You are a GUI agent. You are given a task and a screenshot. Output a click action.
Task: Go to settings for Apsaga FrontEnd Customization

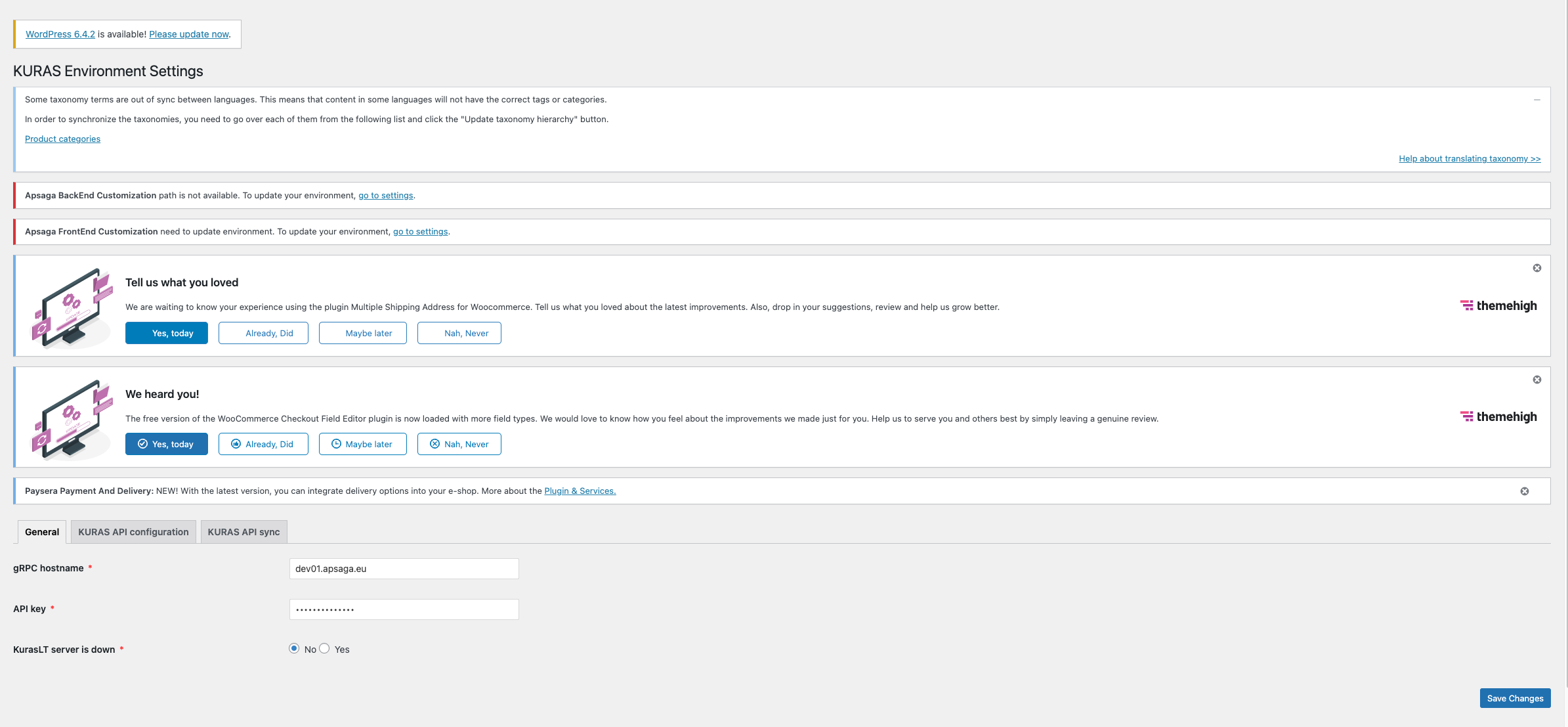point(421,232)
